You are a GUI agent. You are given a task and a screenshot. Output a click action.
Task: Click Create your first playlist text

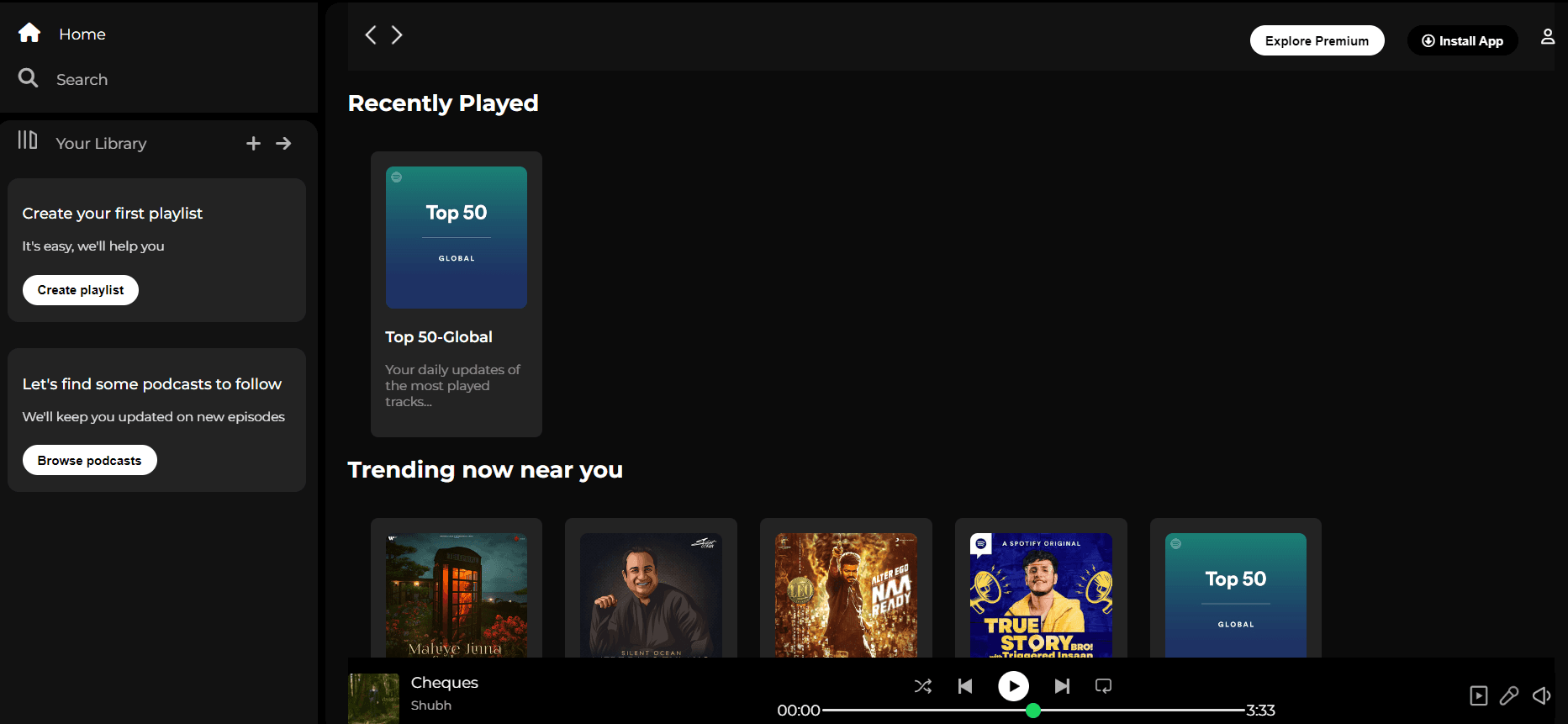[113, 214]
